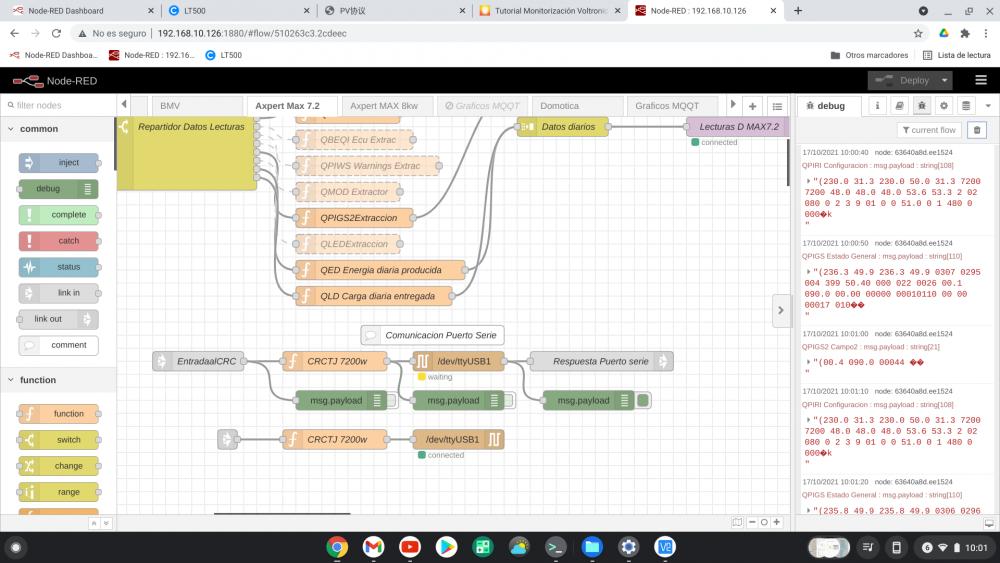1000x563 pixels.
Task: Open Gmail from the taskbar shelf
Action: pyautogui.click(x=374, y=547)
